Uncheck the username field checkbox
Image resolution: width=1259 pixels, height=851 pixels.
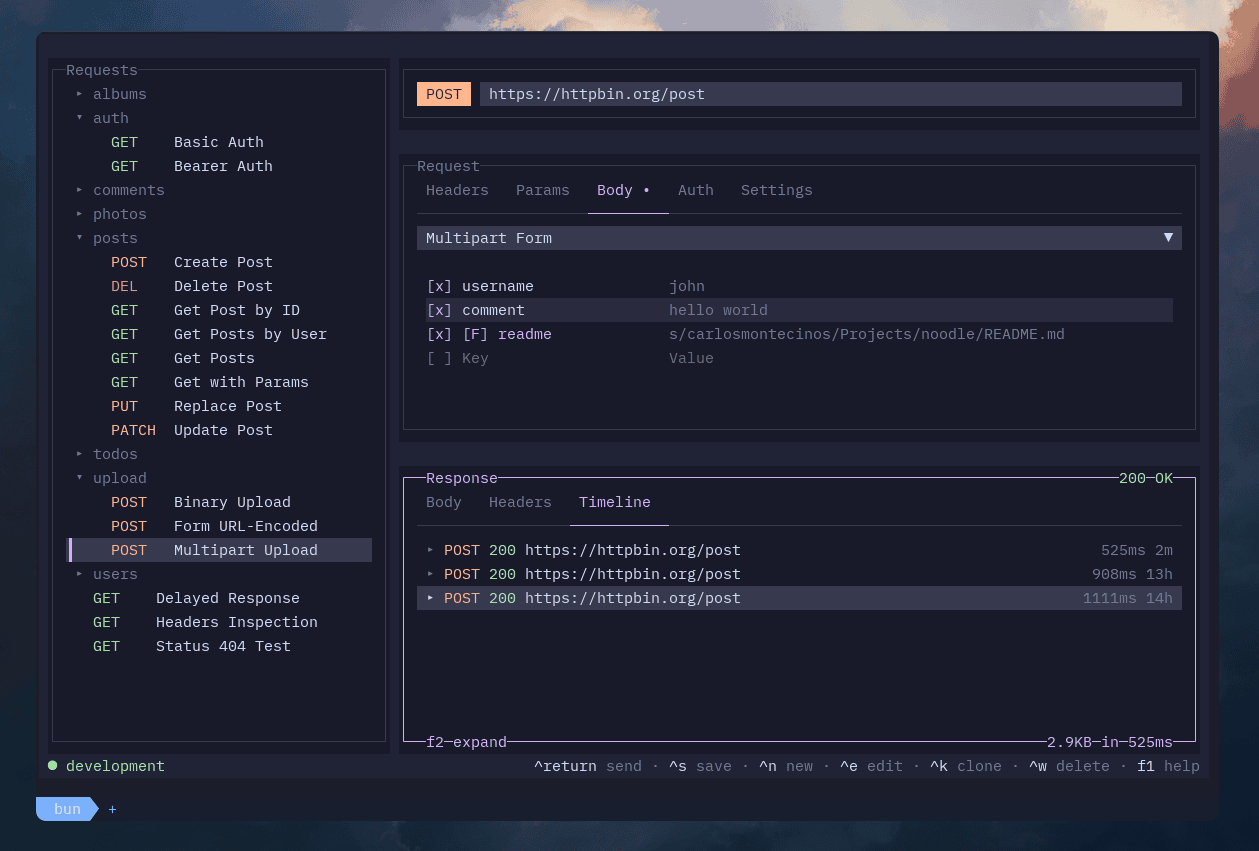coord(439,286)
